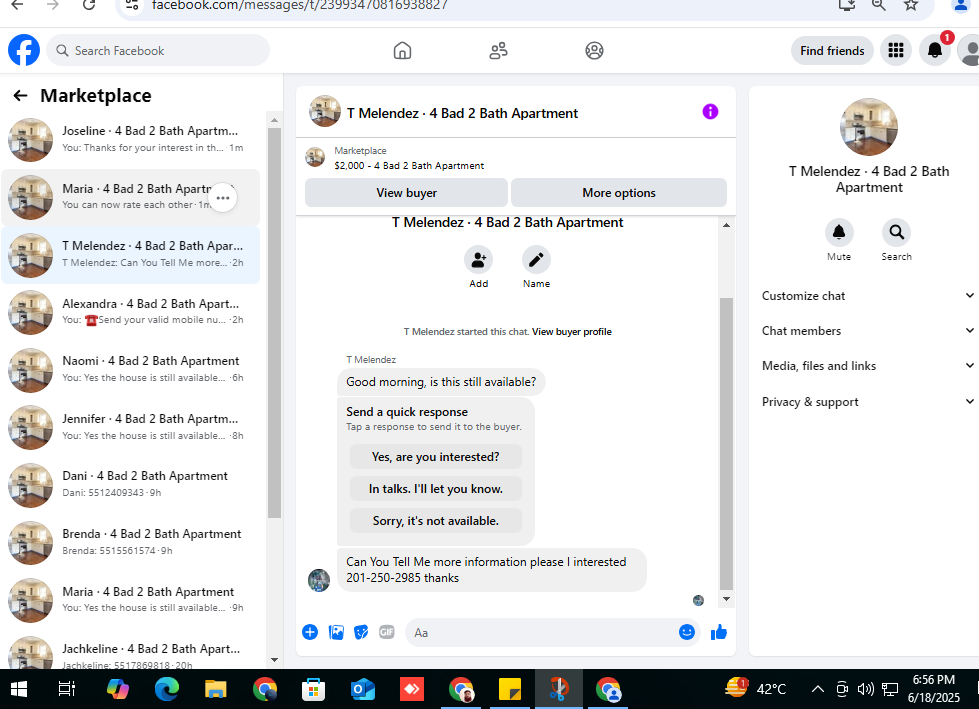Send a thumbs-up like
979x709 pixels.
coord(719,632)
